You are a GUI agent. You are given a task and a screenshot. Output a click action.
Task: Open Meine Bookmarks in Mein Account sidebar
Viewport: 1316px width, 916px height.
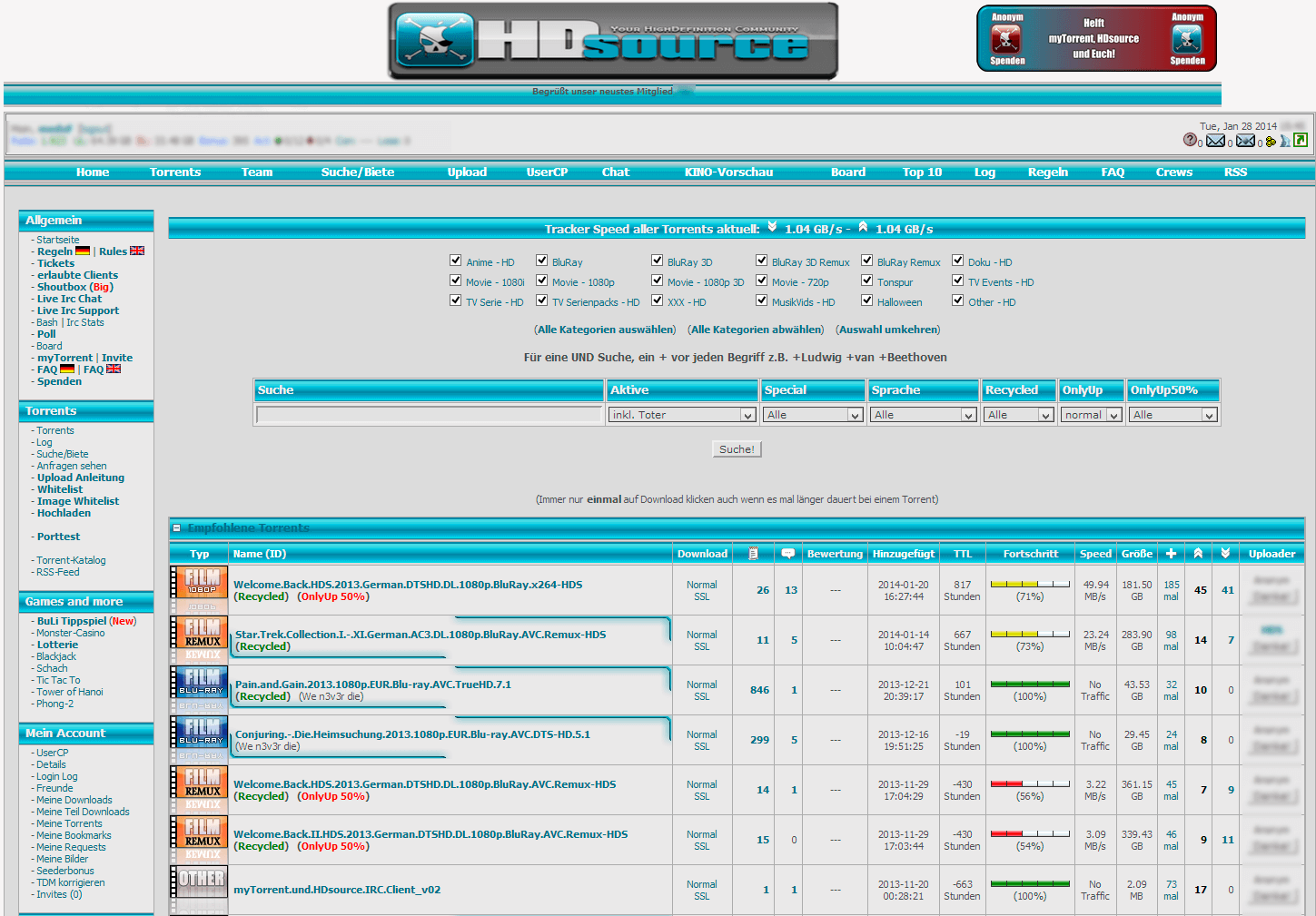point(74,835)
